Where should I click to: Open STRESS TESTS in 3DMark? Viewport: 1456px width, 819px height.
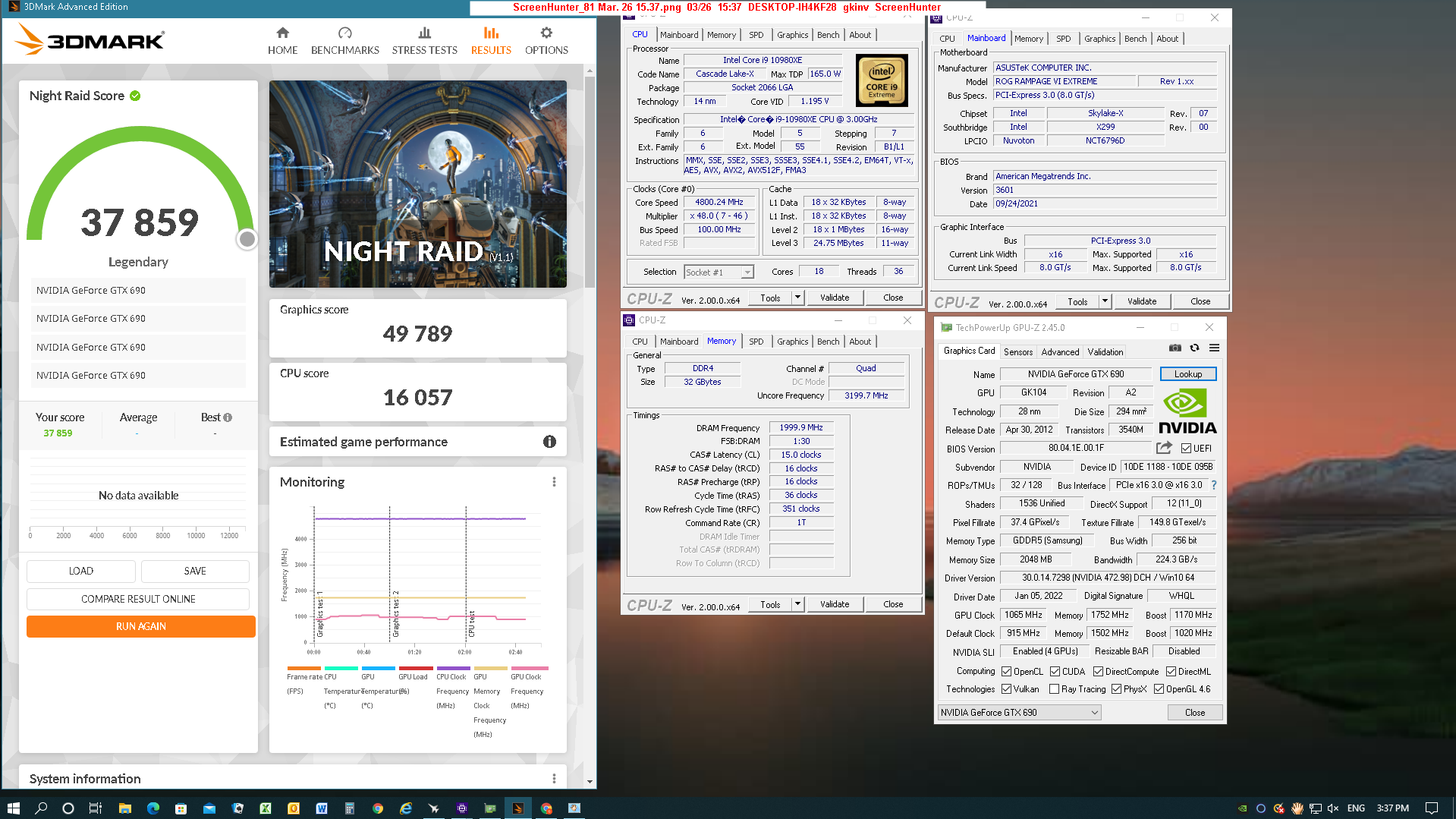(424, 41)
